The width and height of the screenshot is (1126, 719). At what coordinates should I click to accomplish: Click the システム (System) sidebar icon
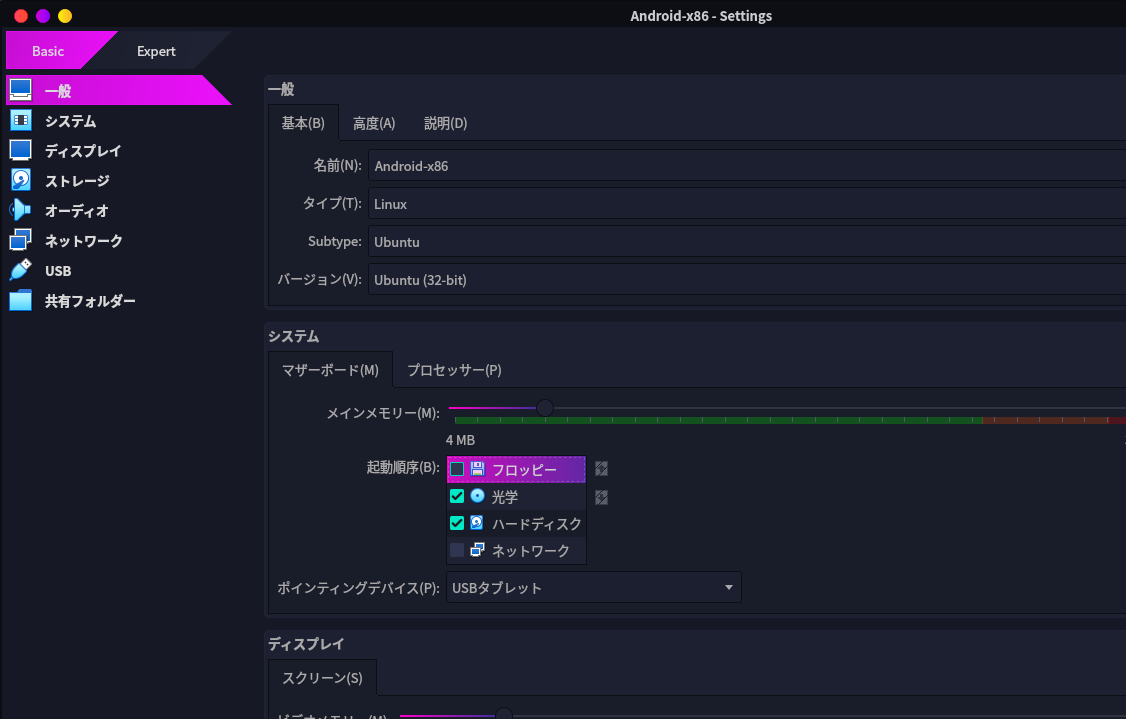(21, 121)
